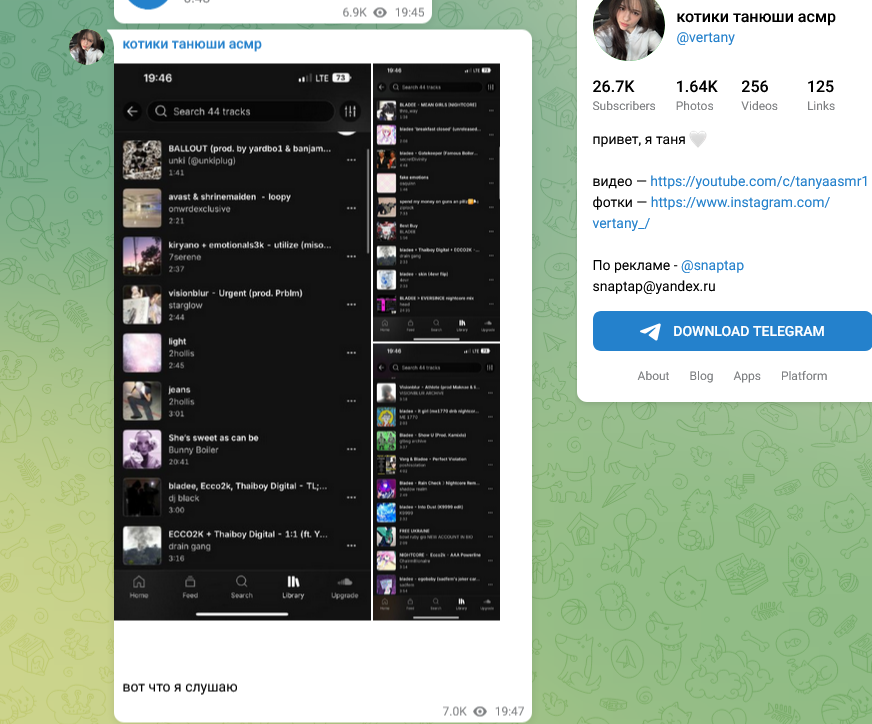The height and width of the screenshot is (724, 872).
Task: Select track title 'kiryano + emotionals3k - utilize'
Action: pos(250,245)
